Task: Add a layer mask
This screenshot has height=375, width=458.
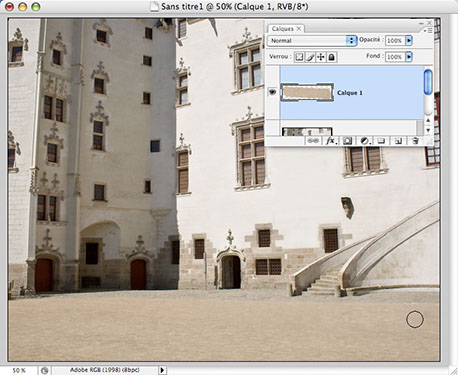Action: (x=347, y=141)
